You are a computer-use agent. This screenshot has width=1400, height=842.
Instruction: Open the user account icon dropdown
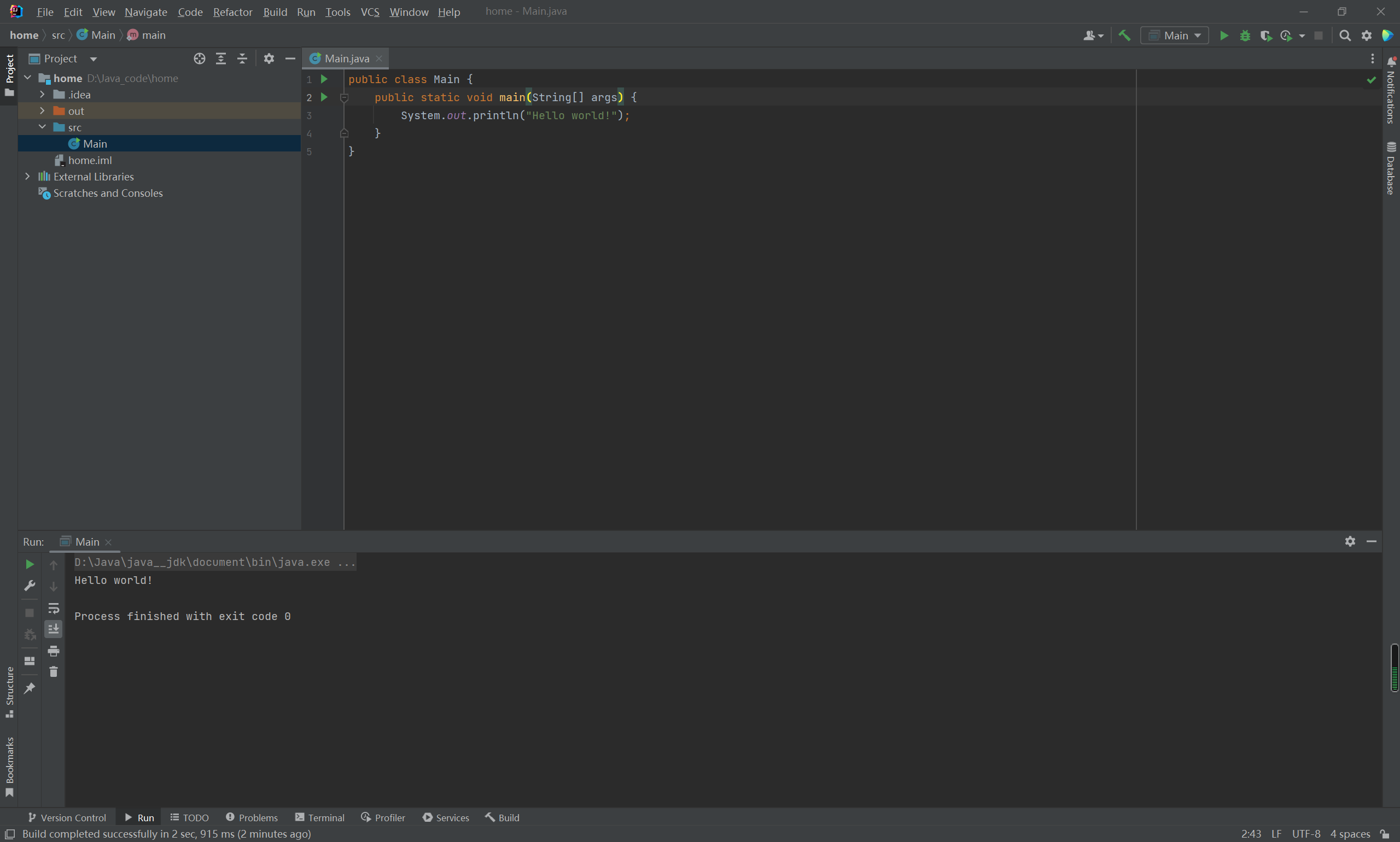tap(1093, 35)
